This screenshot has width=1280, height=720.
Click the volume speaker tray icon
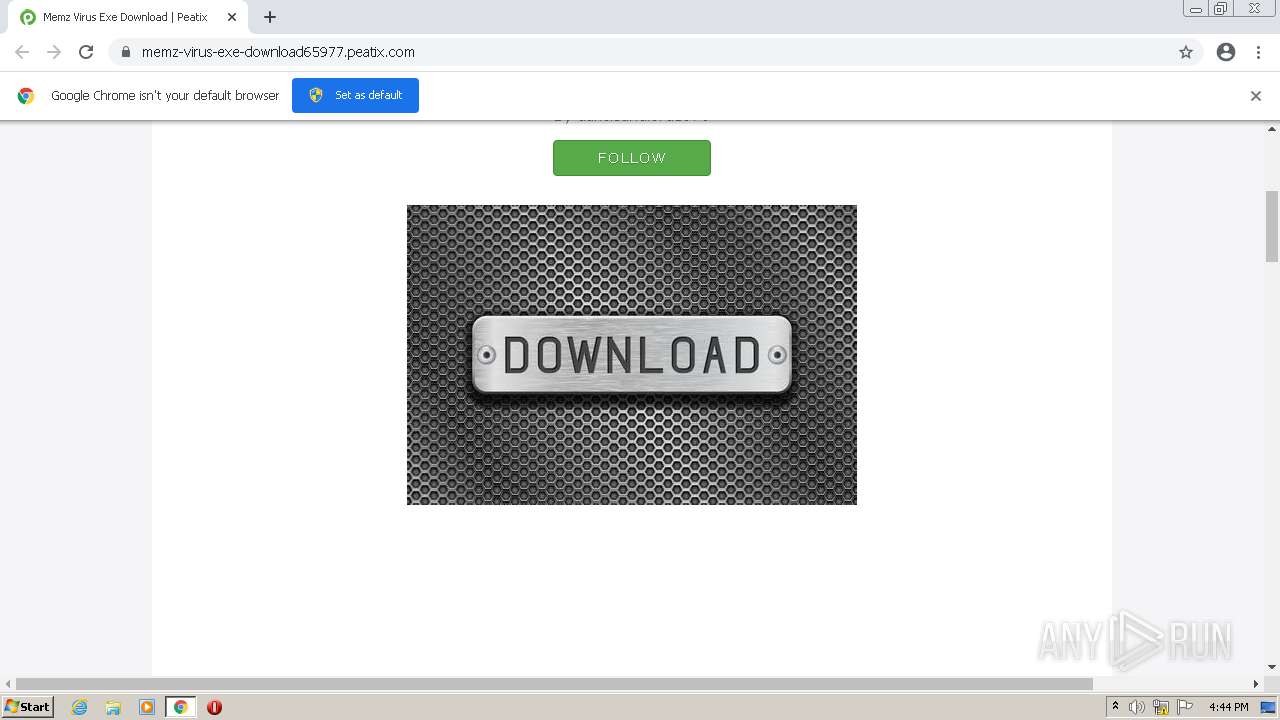[1137, 707]
